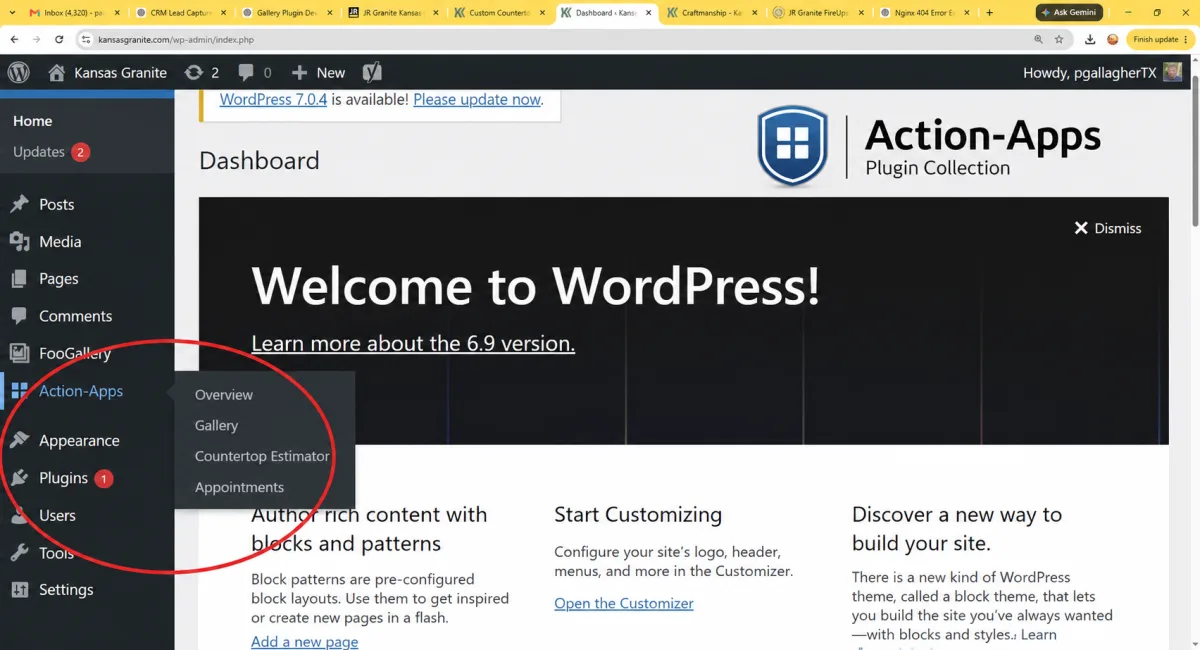
Task: Reload the page with refresh icon
Action: [60, 39]
